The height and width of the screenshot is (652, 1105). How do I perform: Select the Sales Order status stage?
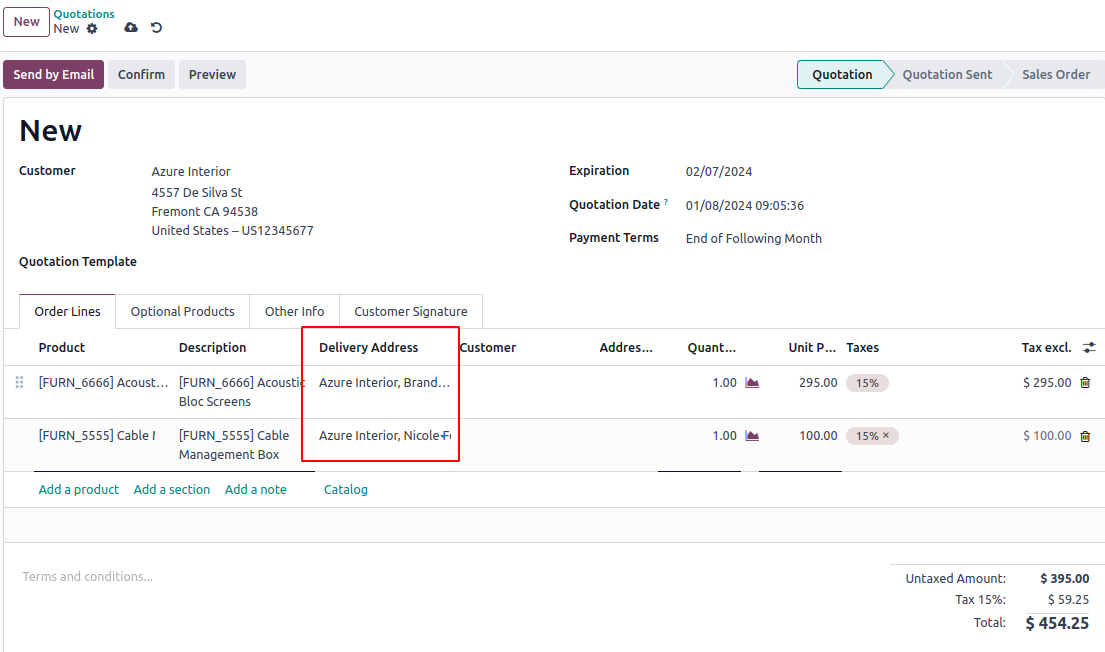click(1056, 75)
